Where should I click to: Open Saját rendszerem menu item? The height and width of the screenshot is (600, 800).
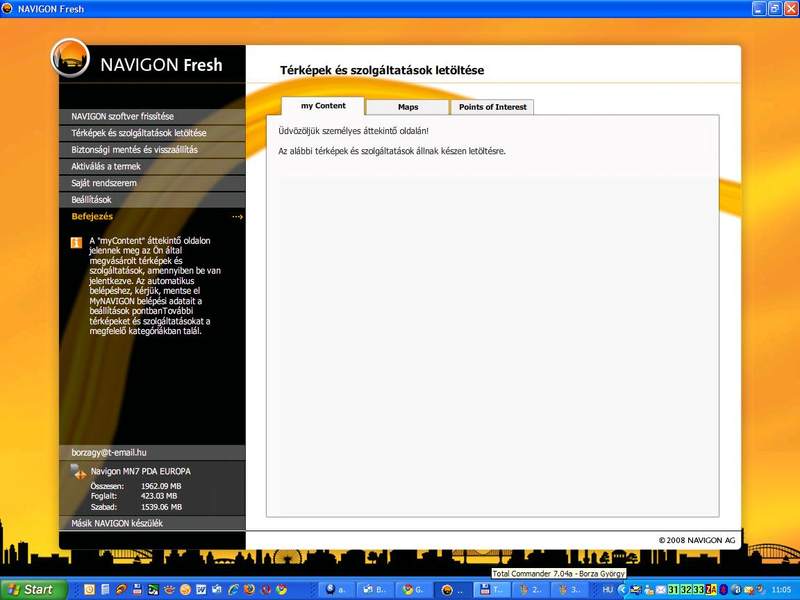(x=152, y=183)
